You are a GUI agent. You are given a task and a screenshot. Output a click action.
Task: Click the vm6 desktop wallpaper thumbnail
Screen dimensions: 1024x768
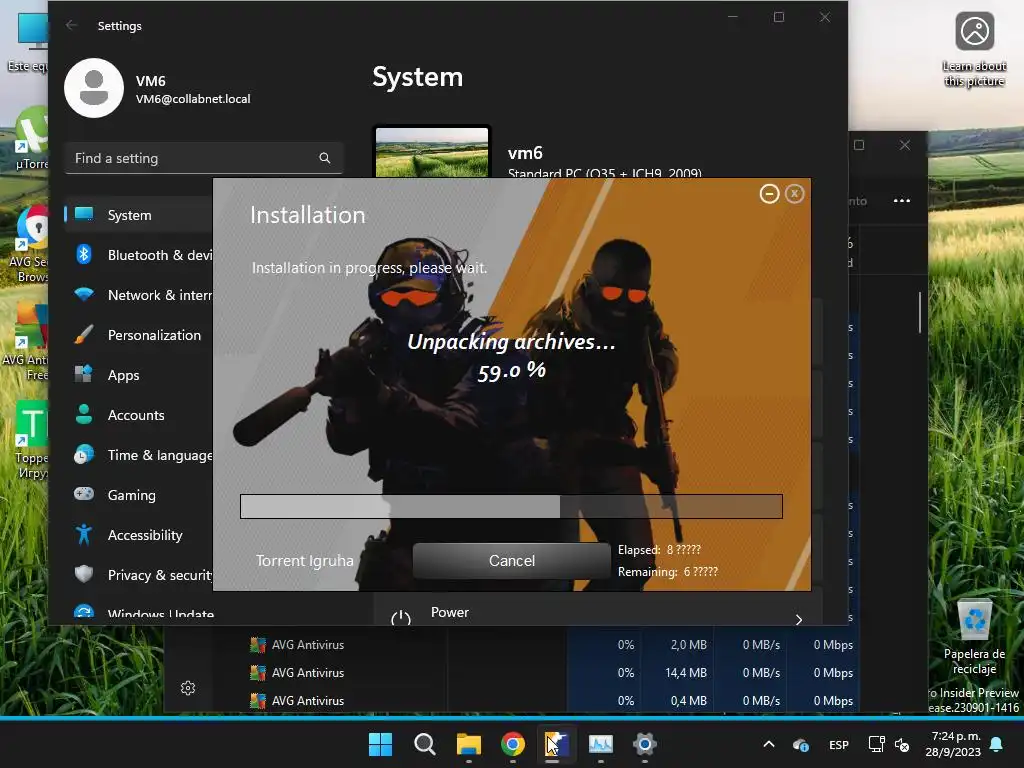click(432, 152)
